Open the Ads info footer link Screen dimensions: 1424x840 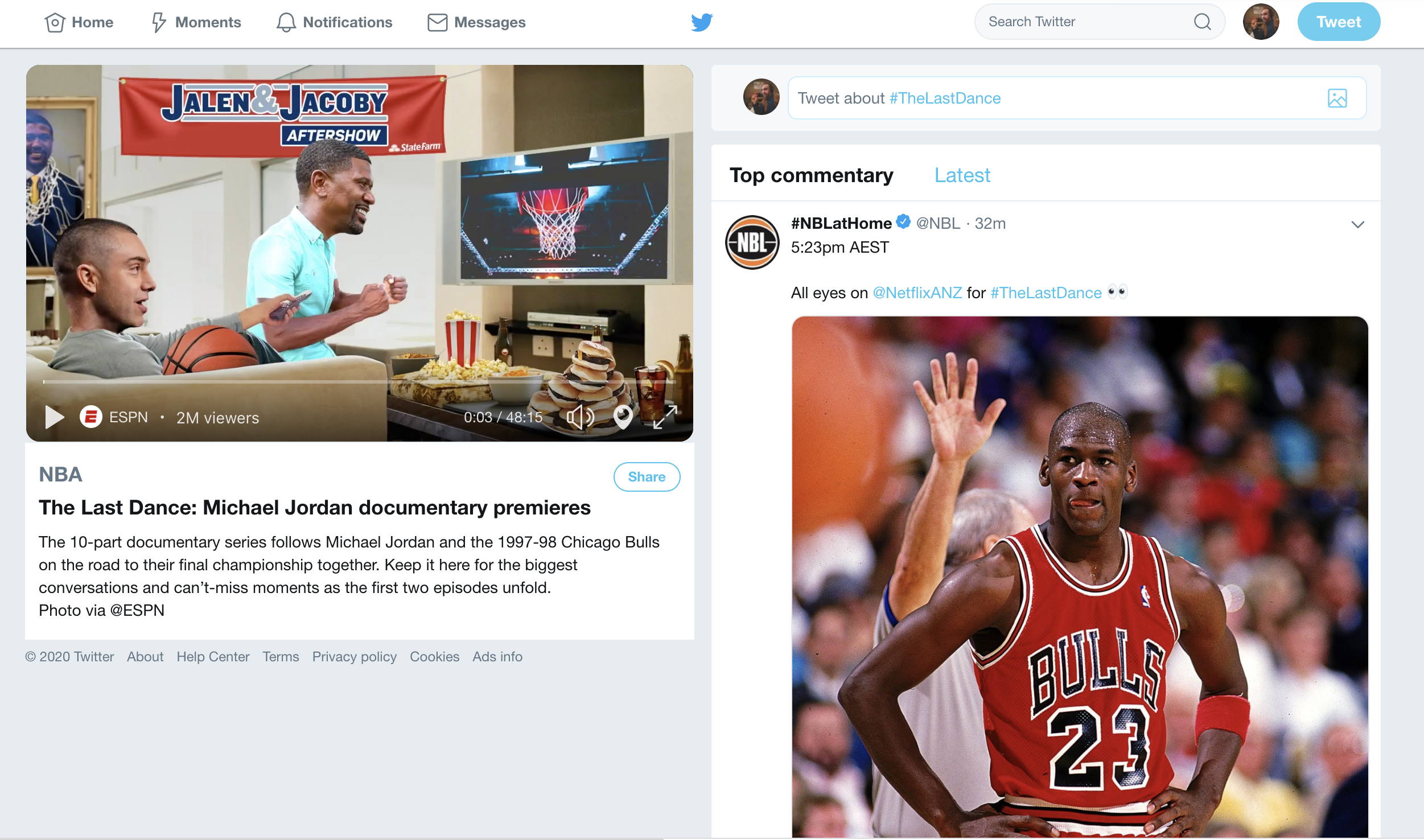pyautogui.click(x=497, y=657)
